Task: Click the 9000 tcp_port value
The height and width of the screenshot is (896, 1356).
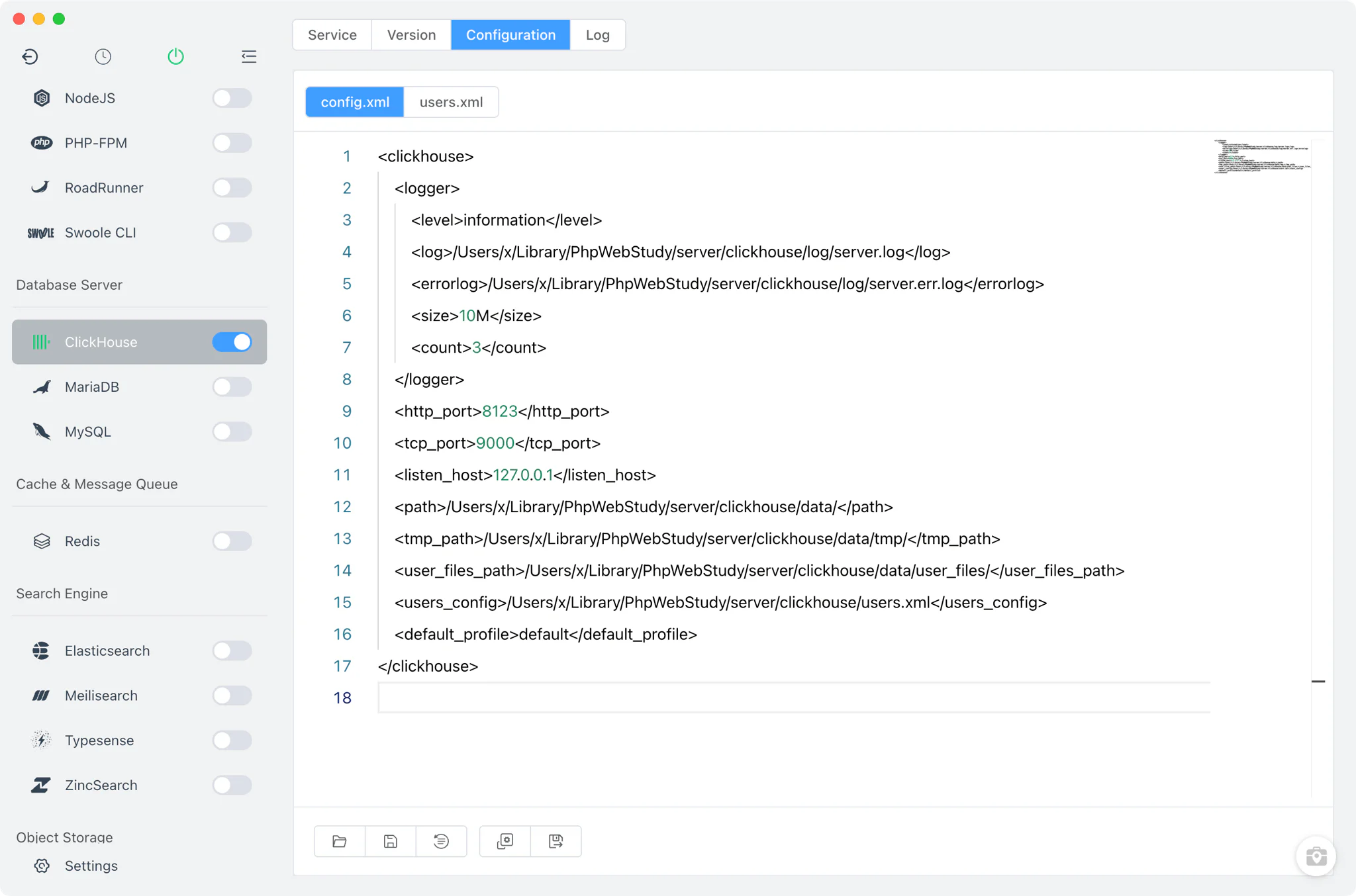Action: [x=495, y=443]
